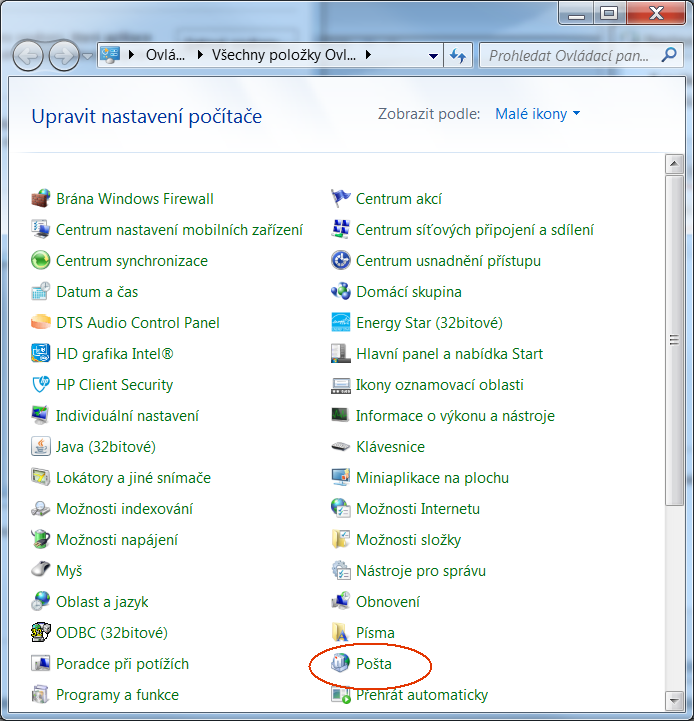694x721 pixels.
Task: Click the Ovlá... breadcrumb segment
Action: (x=165, y=55)
